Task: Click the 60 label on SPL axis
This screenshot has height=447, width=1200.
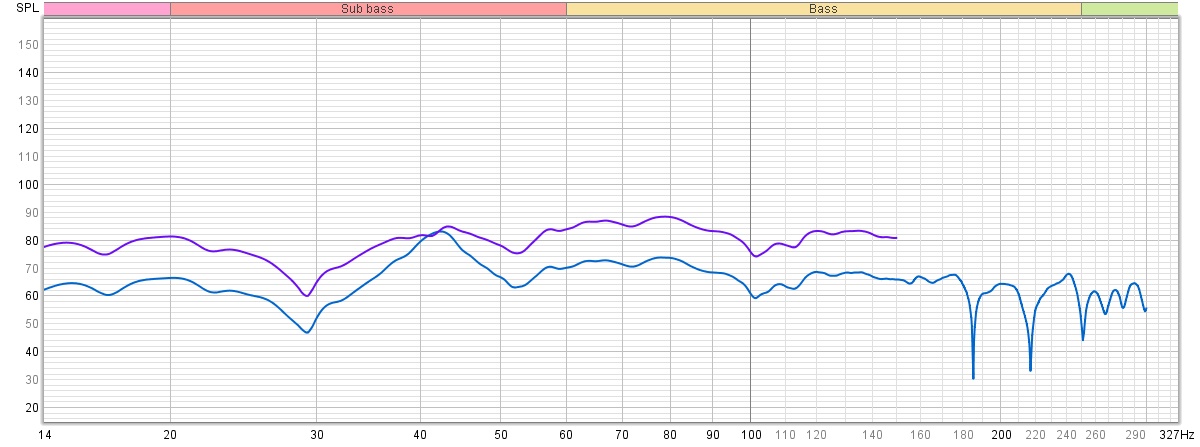Action: [x=31, y=297]
